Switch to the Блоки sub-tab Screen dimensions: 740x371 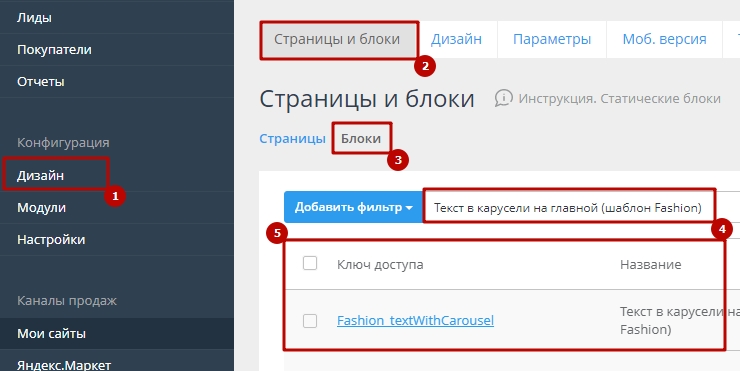pos(361,139)
